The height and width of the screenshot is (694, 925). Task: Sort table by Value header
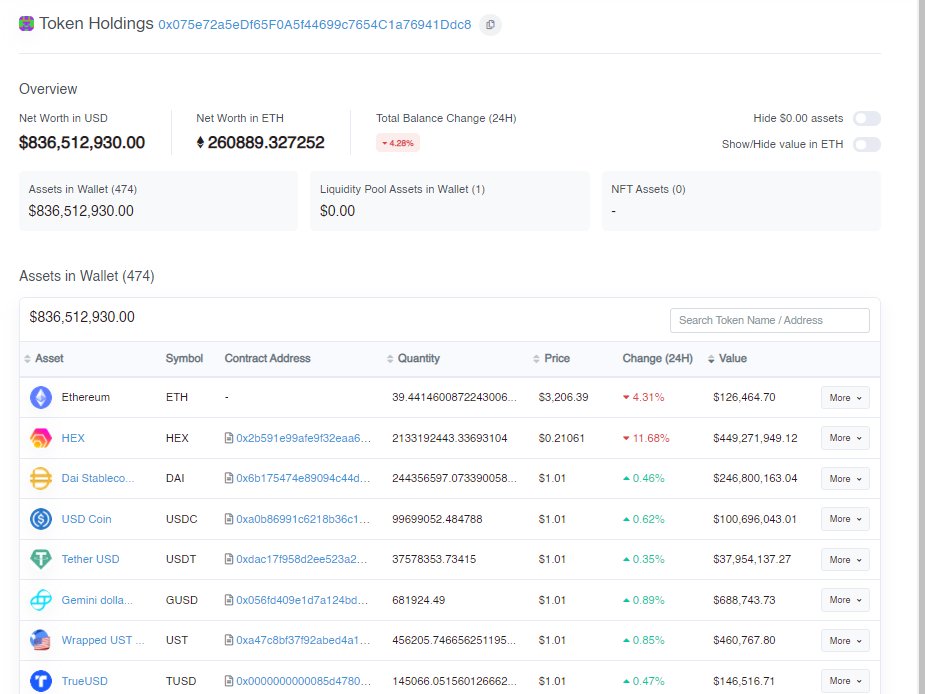click(x=733, y=358)
